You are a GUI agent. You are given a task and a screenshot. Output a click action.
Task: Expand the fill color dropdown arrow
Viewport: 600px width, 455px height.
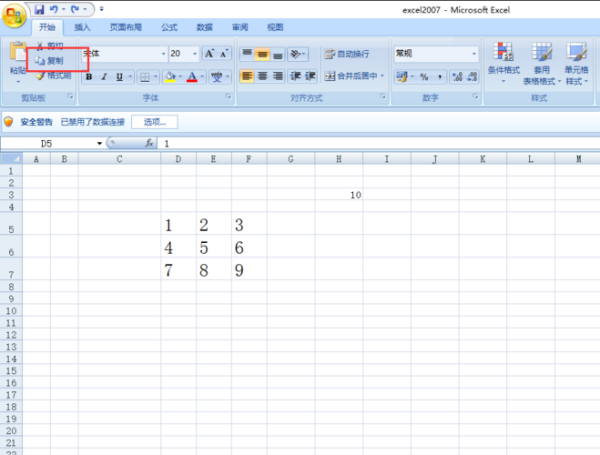[x=180, y=77]
